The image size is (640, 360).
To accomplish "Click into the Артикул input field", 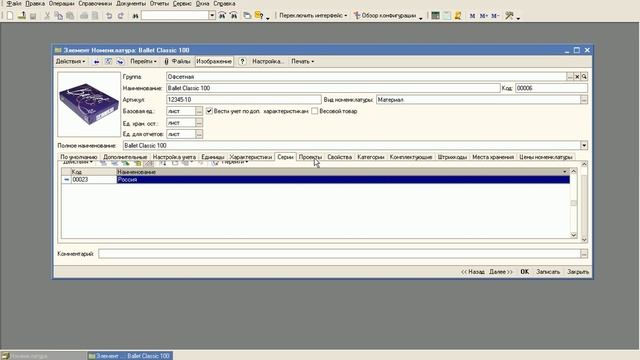I will [x=244, y=100].
